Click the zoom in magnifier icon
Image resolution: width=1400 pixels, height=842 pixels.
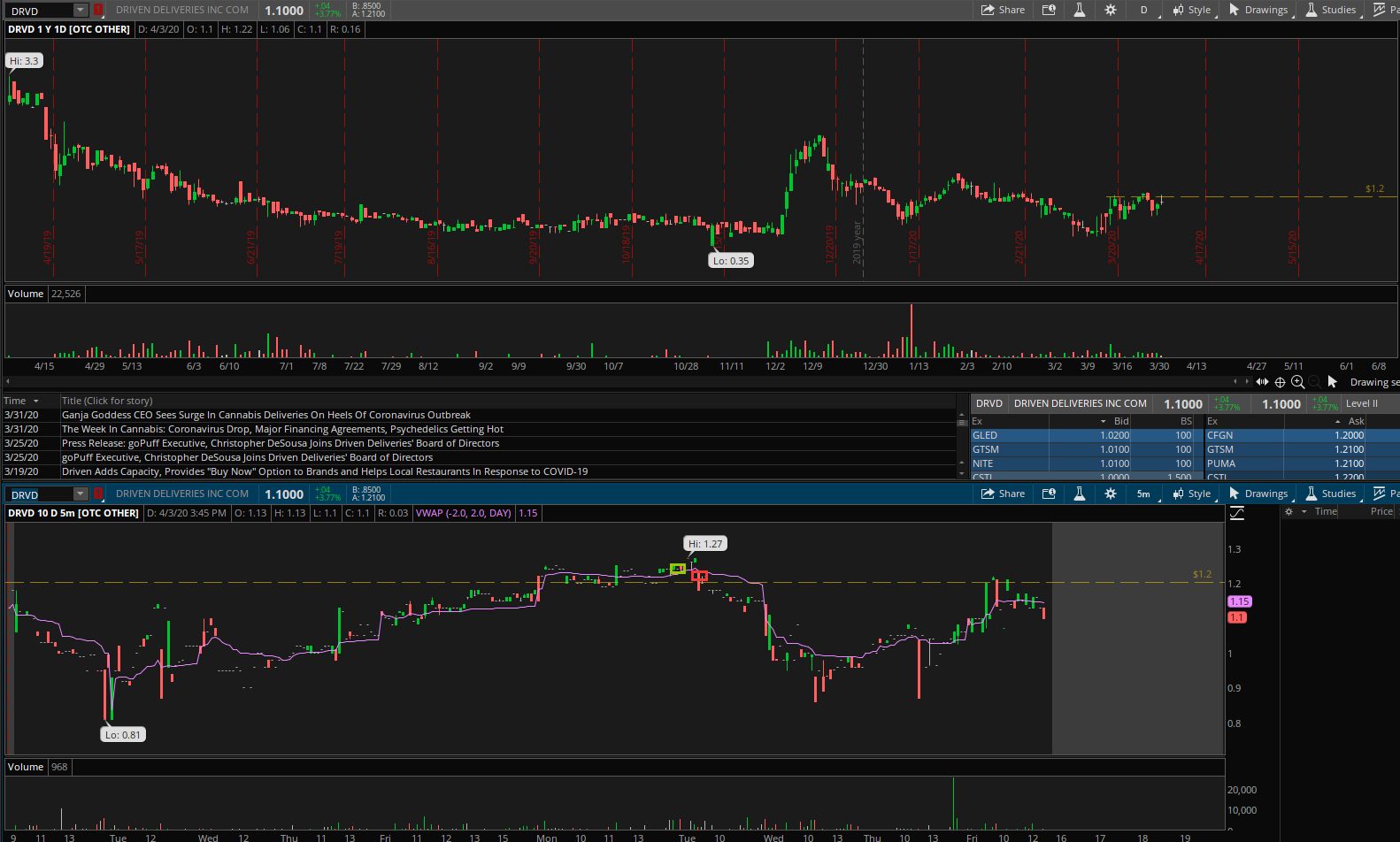coord(1297,382)
